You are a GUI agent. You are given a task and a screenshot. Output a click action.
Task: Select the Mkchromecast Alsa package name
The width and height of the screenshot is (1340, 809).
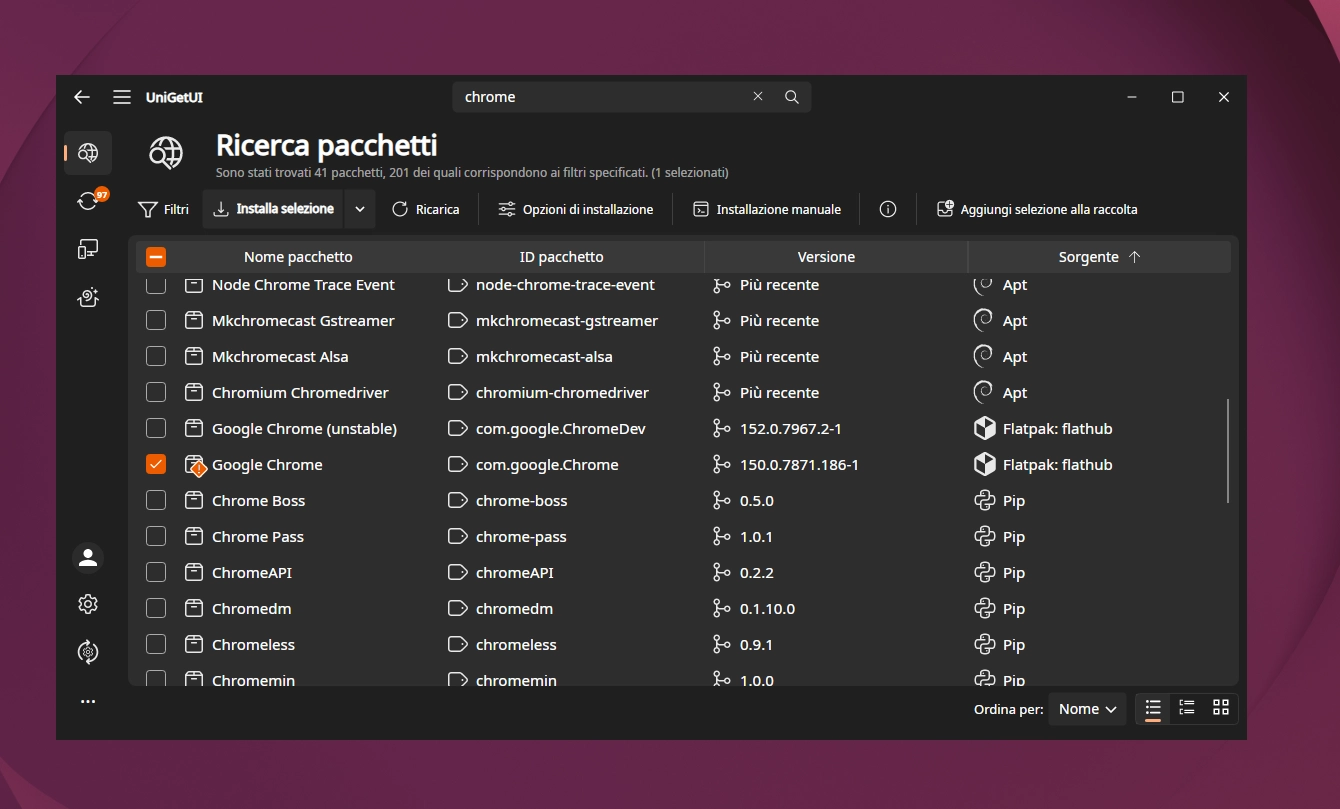click(x=280, y=357)
